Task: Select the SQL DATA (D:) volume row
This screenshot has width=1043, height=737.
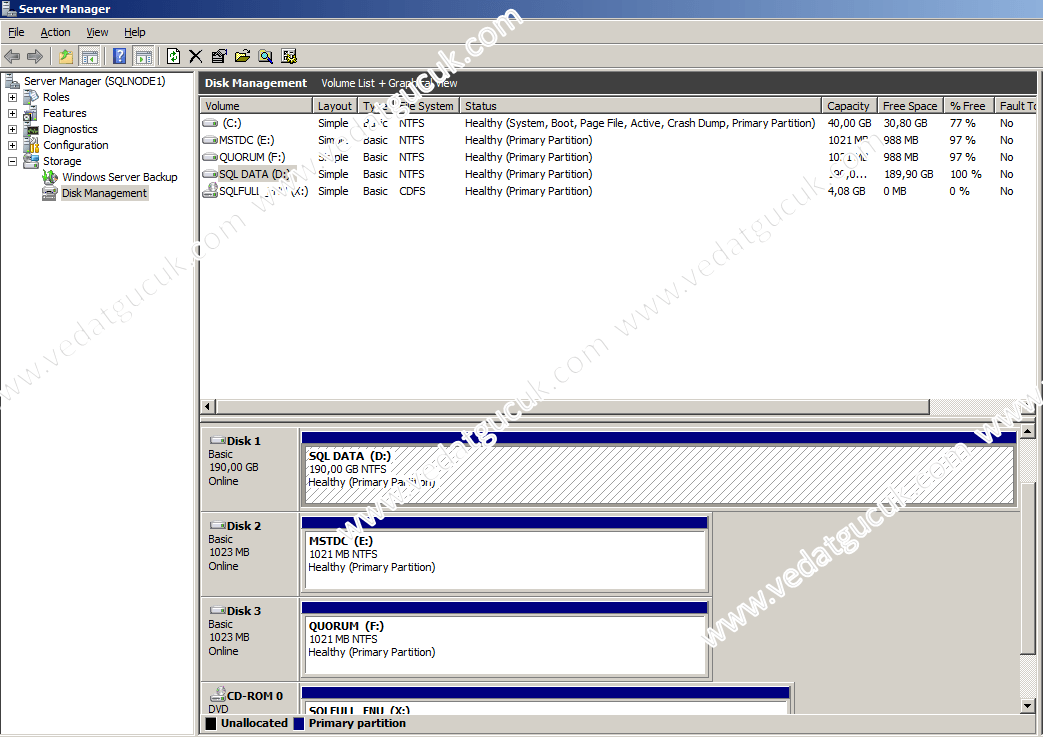Action: (617, 174)
